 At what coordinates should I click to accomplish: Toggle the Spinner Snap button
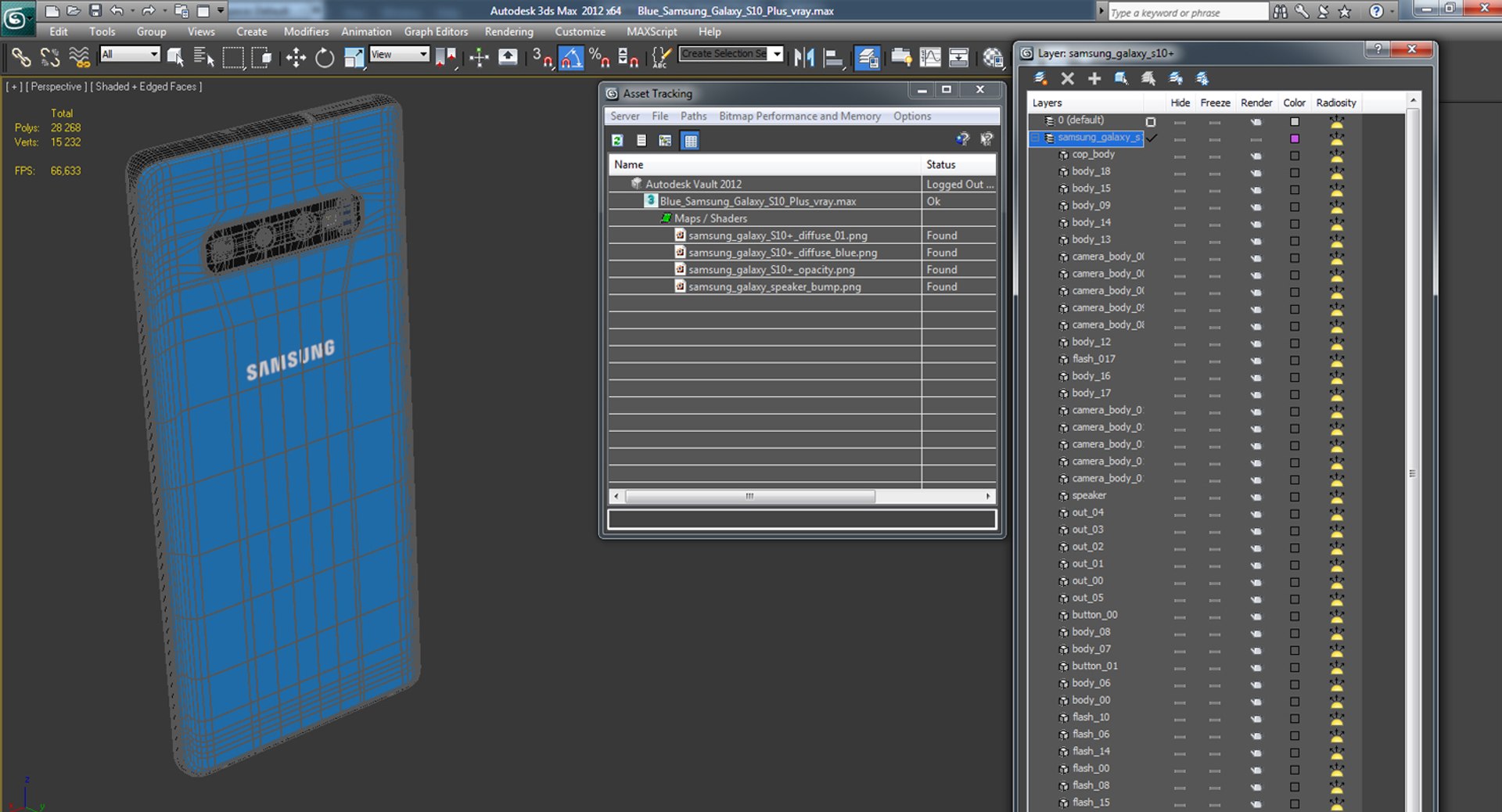click(628, 57)
